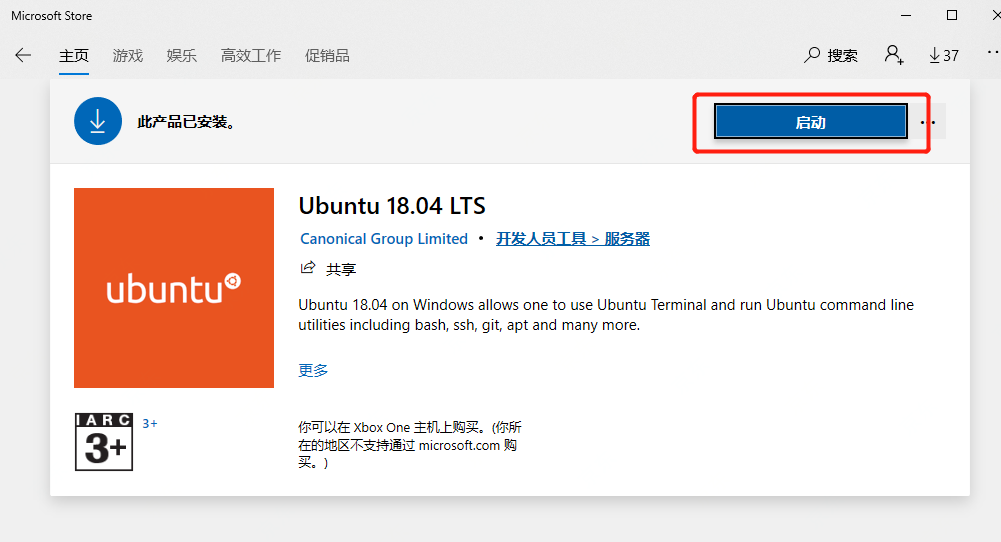Open the top-right more options menu
The width and height of the screenshot is (1001, 542).
[993, 51]
